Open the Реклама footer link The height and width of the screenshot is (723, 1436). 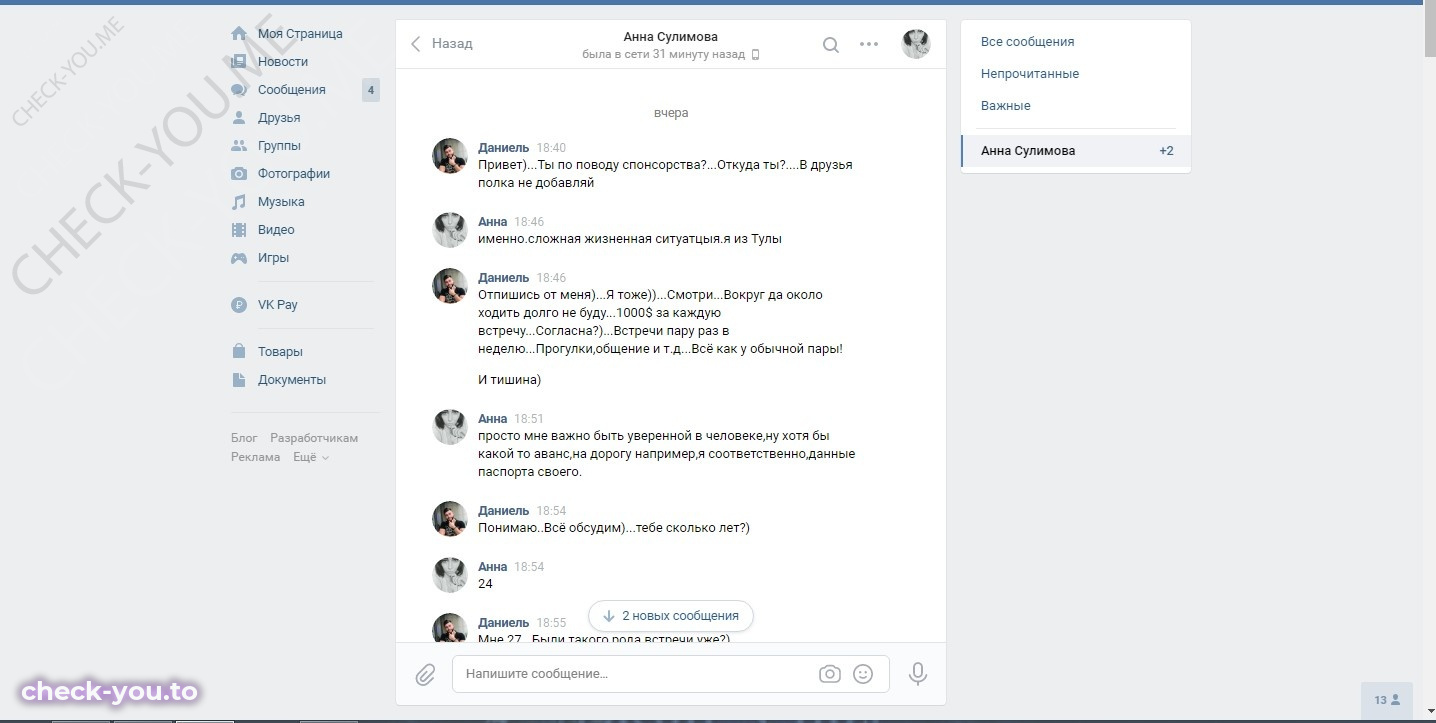click(x=256, y=457)
